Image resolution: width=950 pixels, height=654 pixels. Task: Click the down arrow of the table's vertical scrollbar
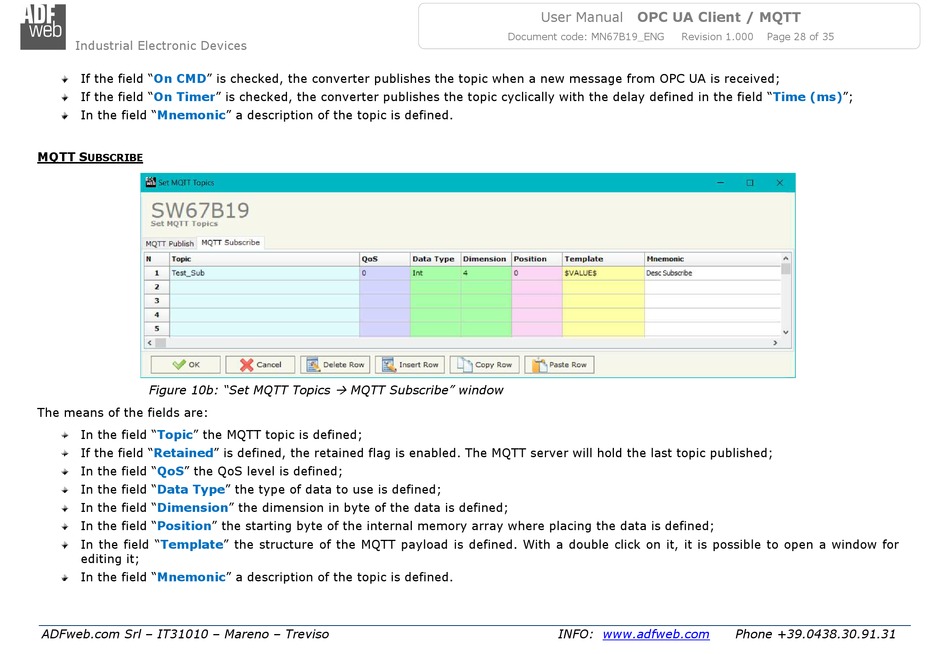[x=786, y=332]
